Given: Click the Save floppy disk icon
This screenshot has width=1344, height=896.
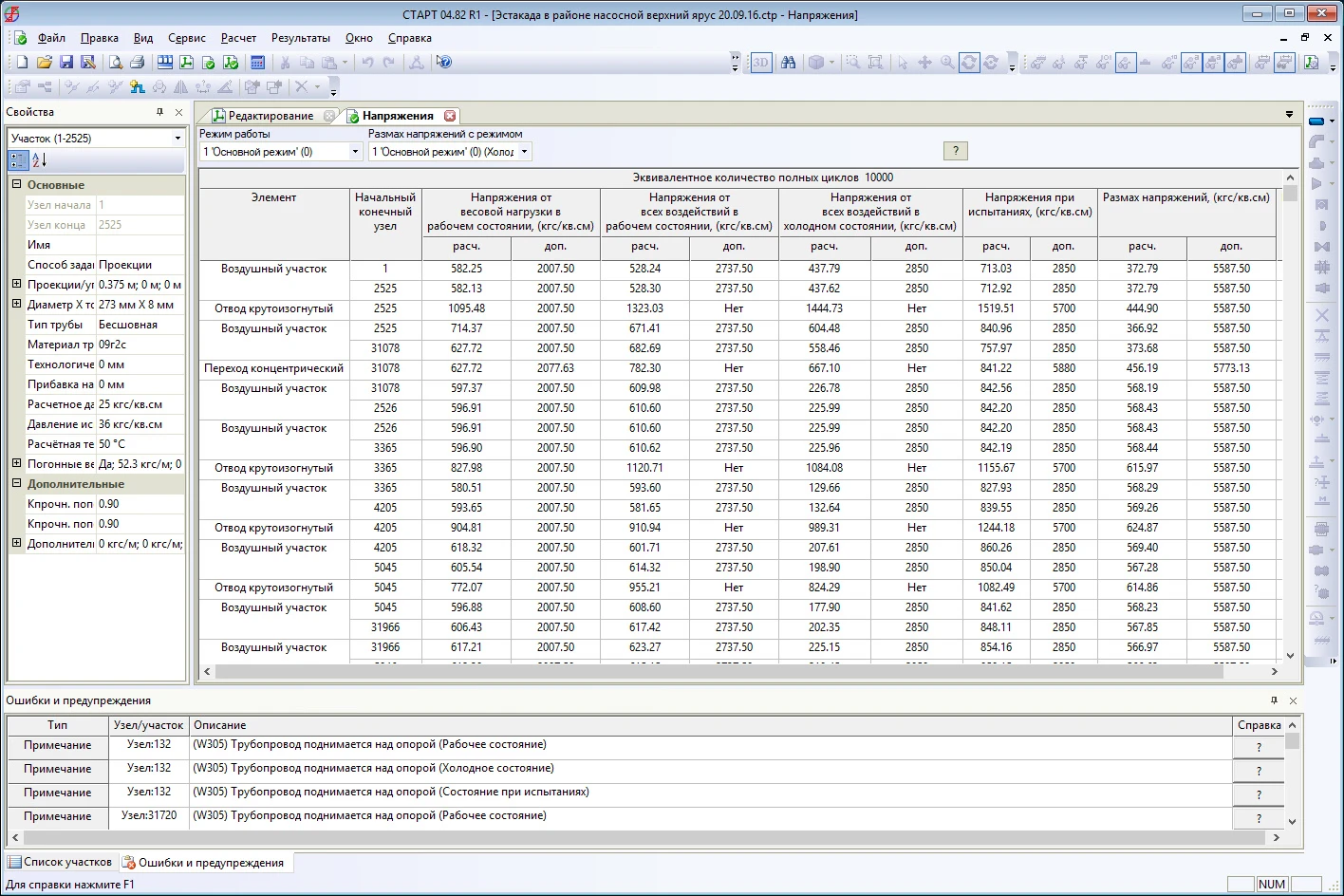Looking at the screenshot, I should (66, 63).
